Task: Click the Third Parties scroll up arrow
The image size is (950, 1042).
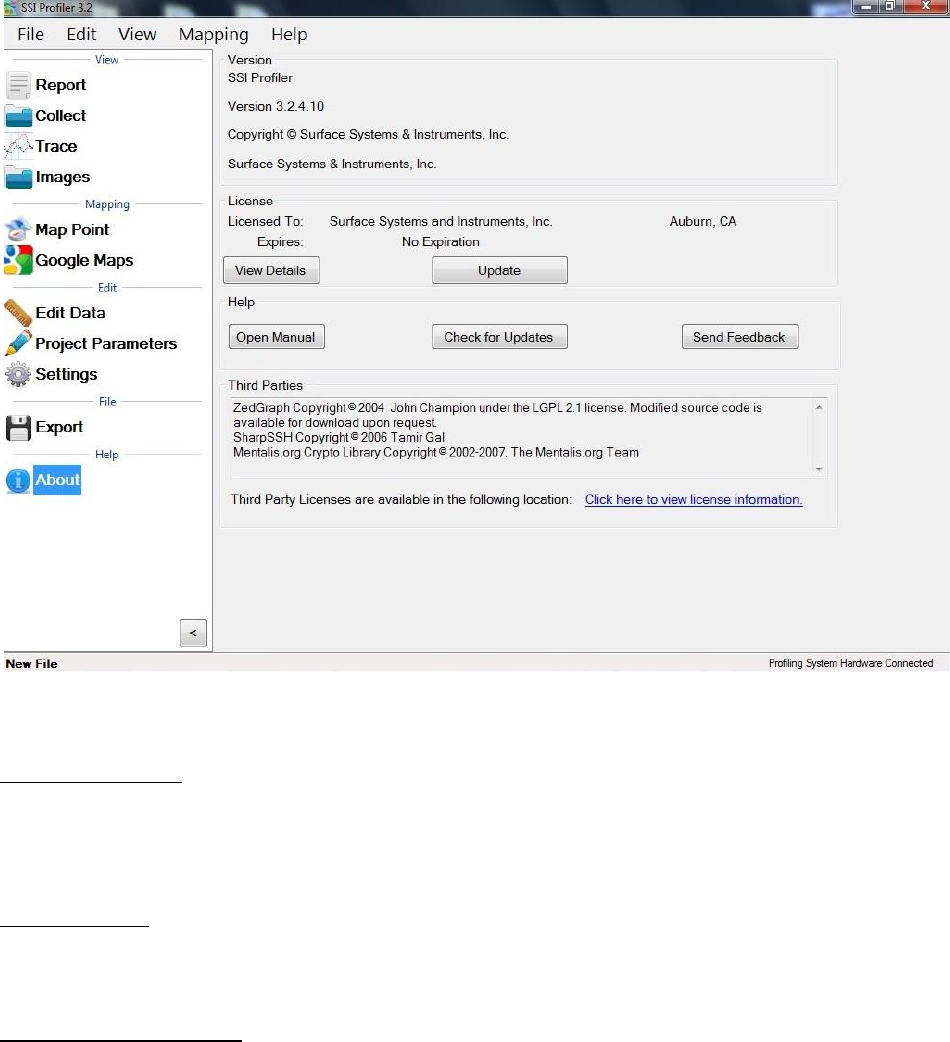Action: [819, 407]
